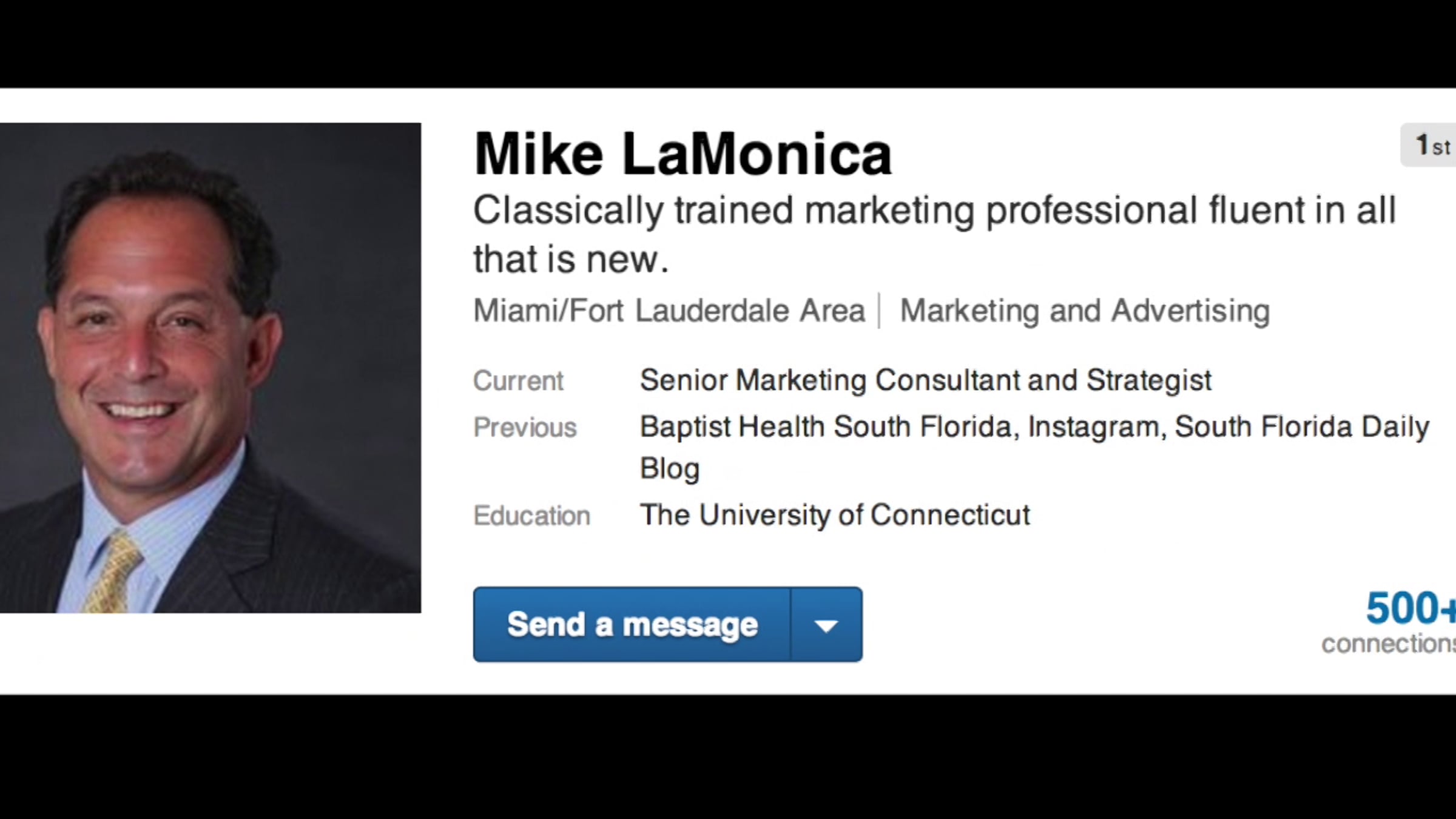The image size is (1456, 819).
Task: Open South Florida Daily Blog link
Action: coord(1301,427)
